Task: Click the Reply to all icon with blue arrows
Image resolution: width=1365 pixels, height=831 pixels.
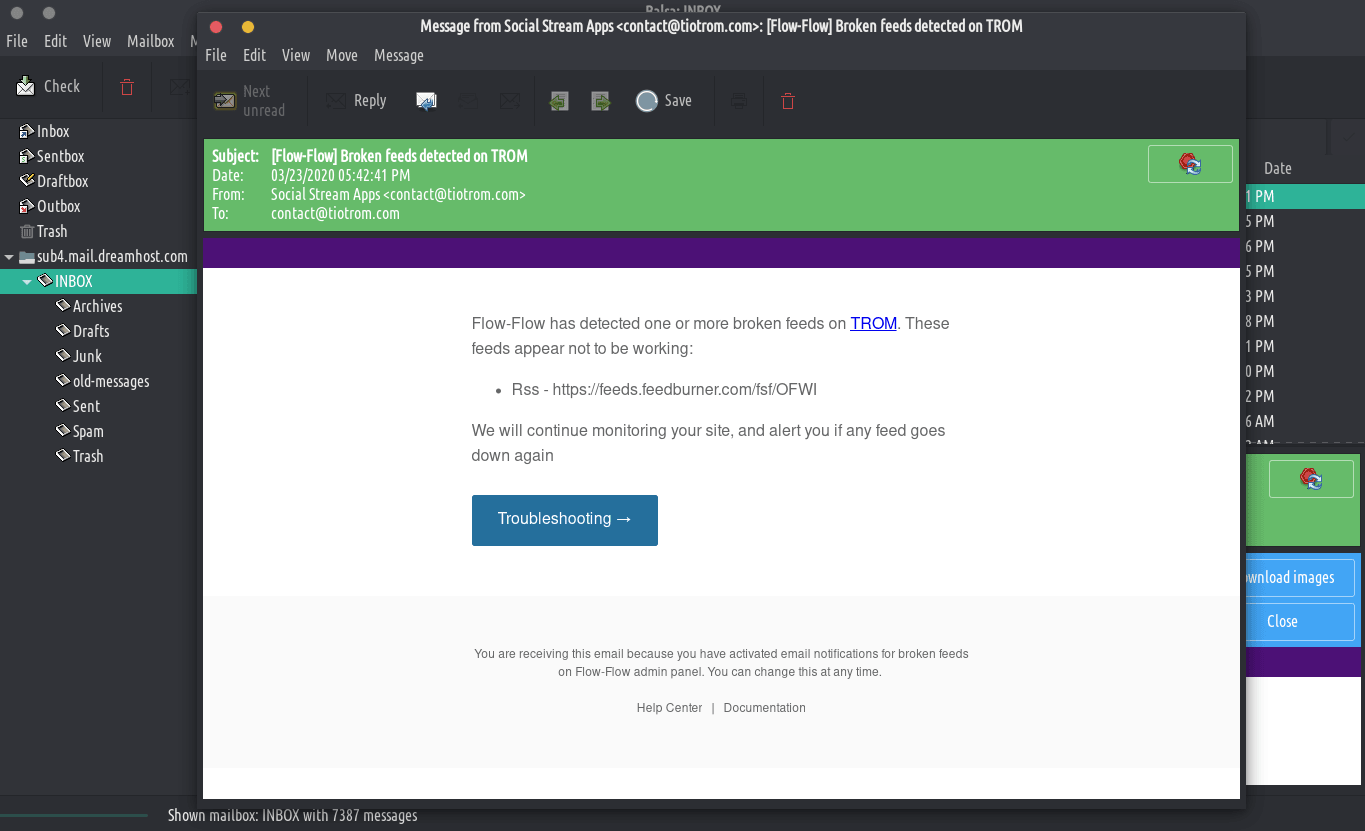Action: [x=426, y=101]
